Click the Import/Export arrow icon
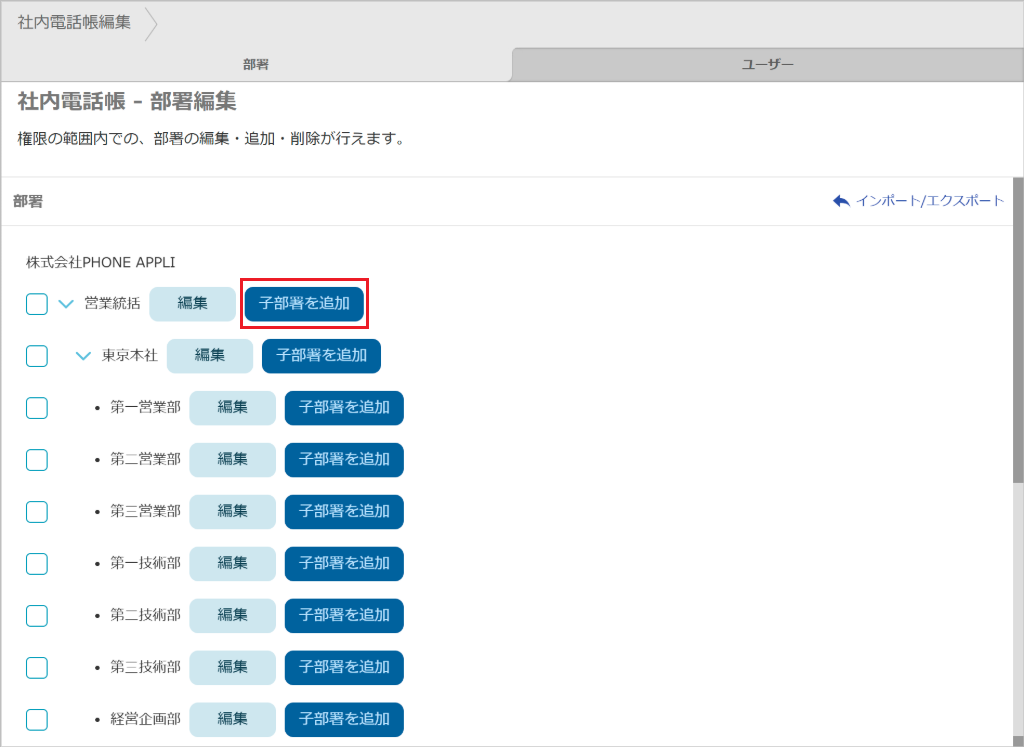This screenshot has height=747, width=1024. pyautogui.click(x=841, y=201)
